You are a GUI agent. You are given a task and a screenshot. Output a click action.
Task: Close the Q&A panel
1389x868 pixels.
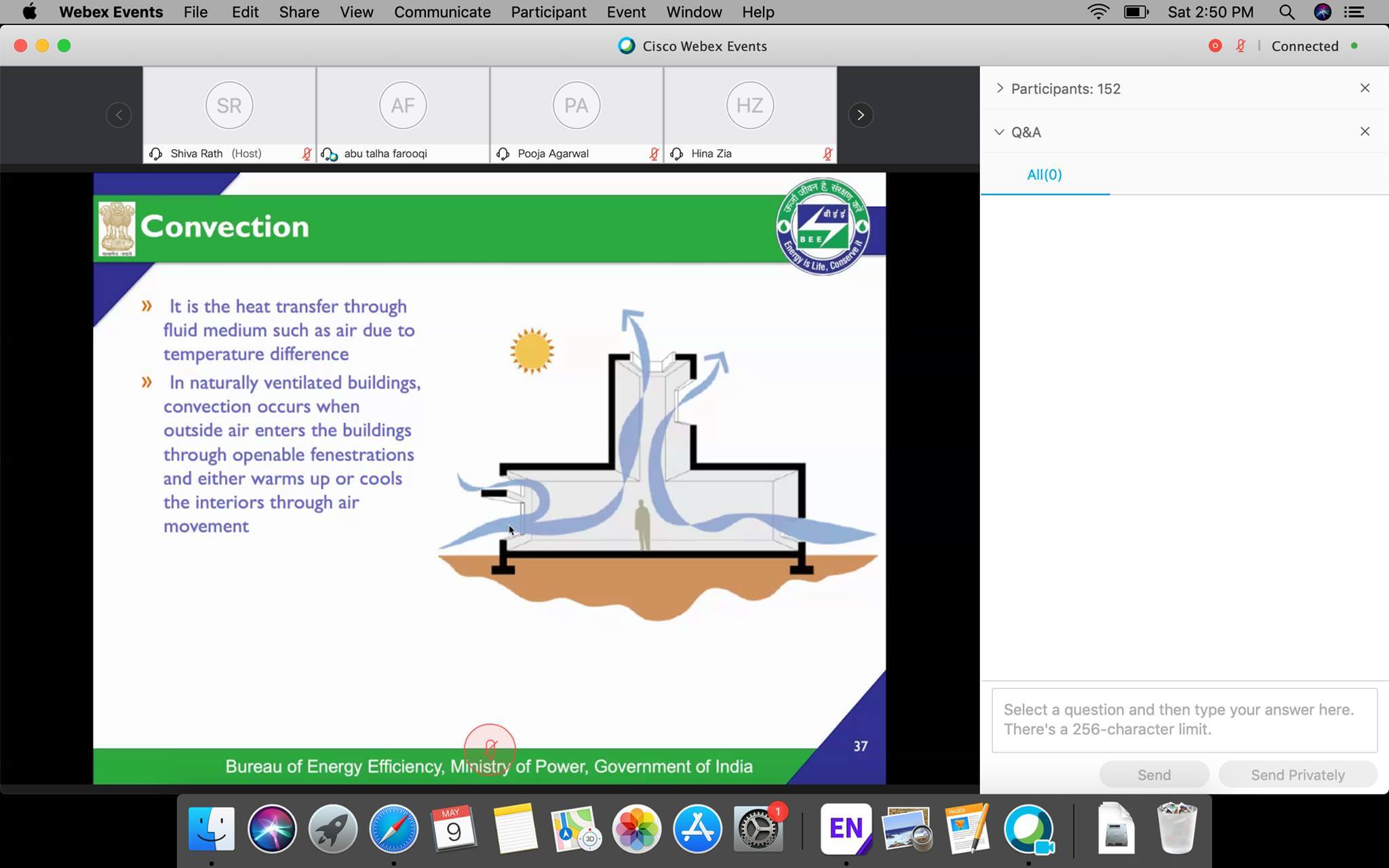pos(1365,132)
